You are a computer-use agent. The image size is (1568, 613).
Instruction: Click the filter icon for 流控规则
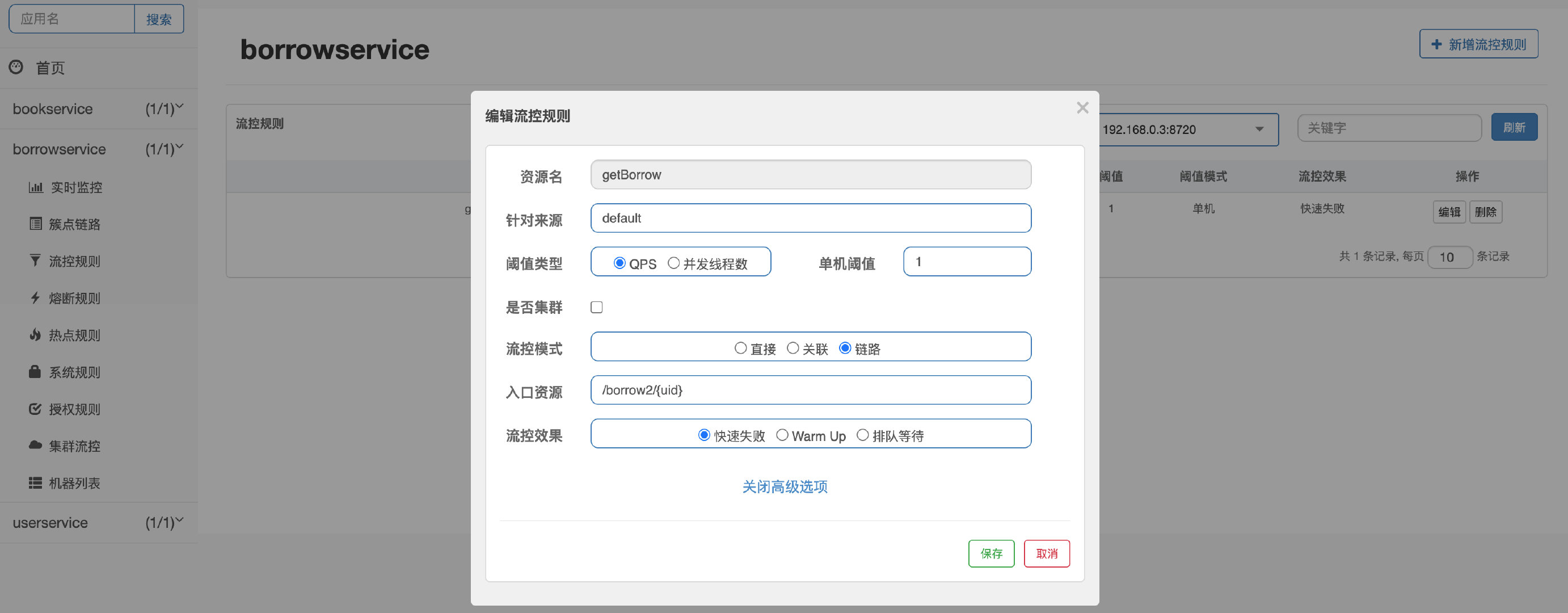35,261
